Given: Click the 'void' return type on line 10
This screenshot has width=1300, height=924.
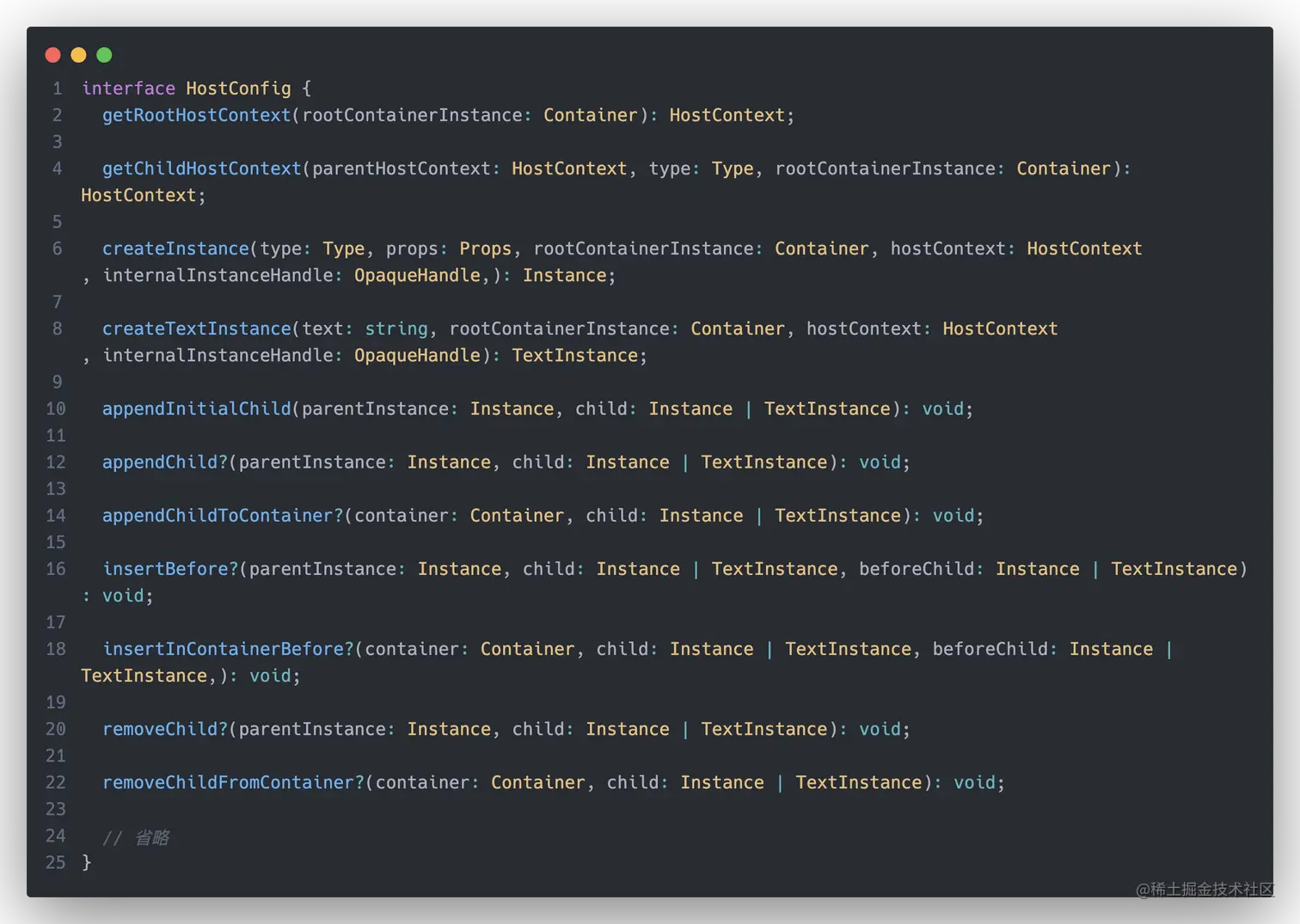Looking at the screenshot, I should pos(943,408).
